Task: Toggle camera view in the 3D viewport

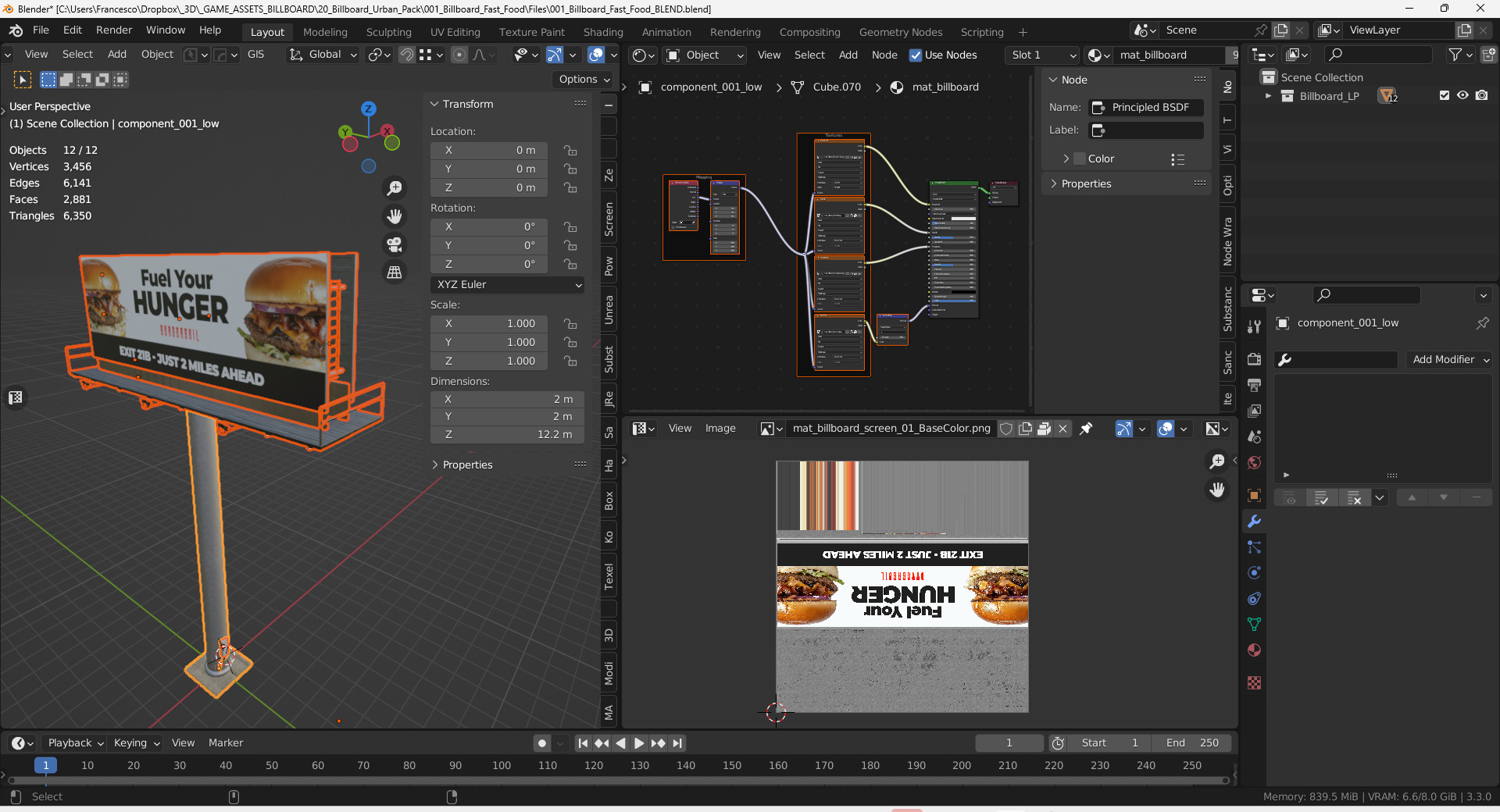Action: pos(395,244)
